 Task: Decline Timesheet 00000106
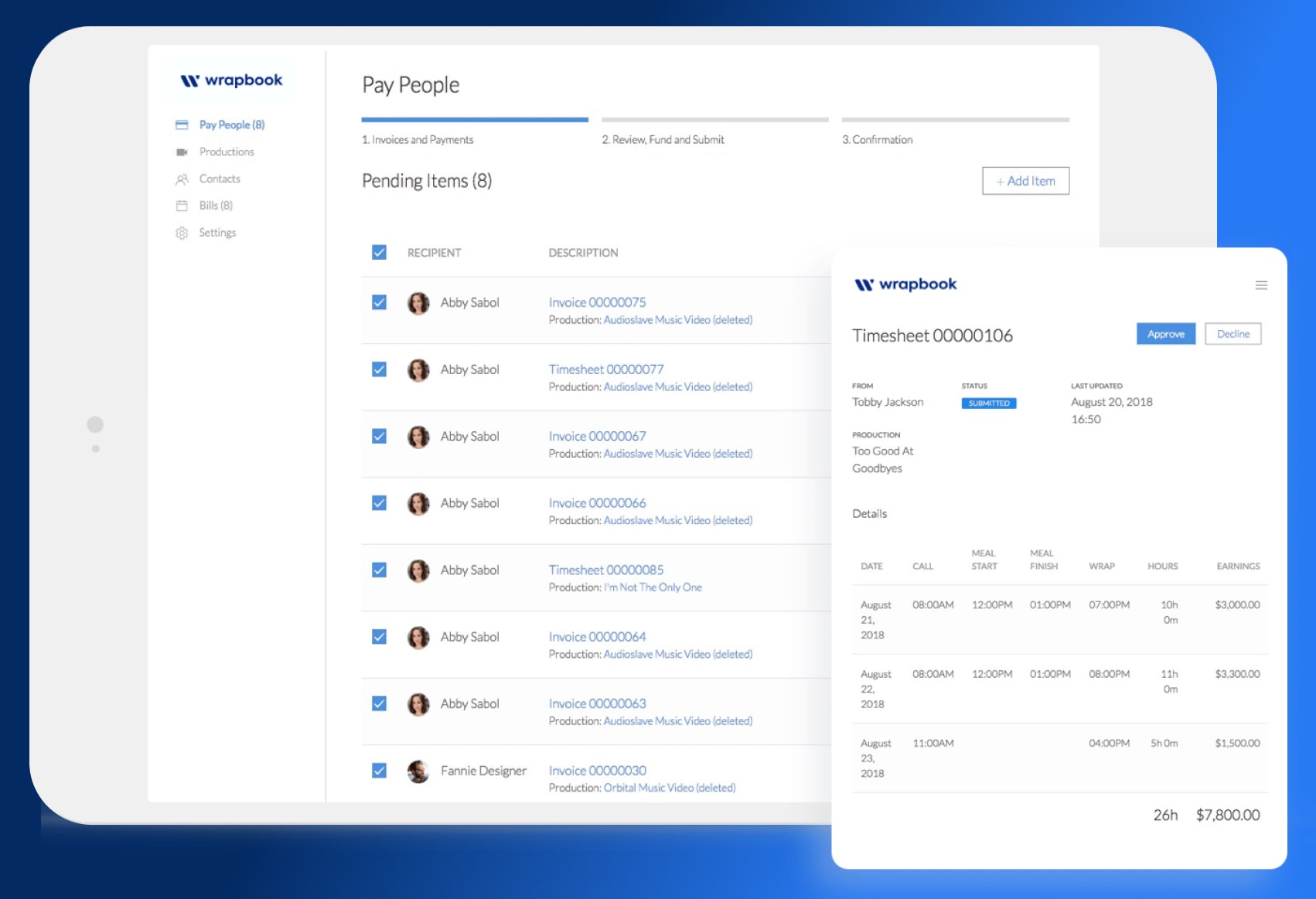click(1233, 333)
